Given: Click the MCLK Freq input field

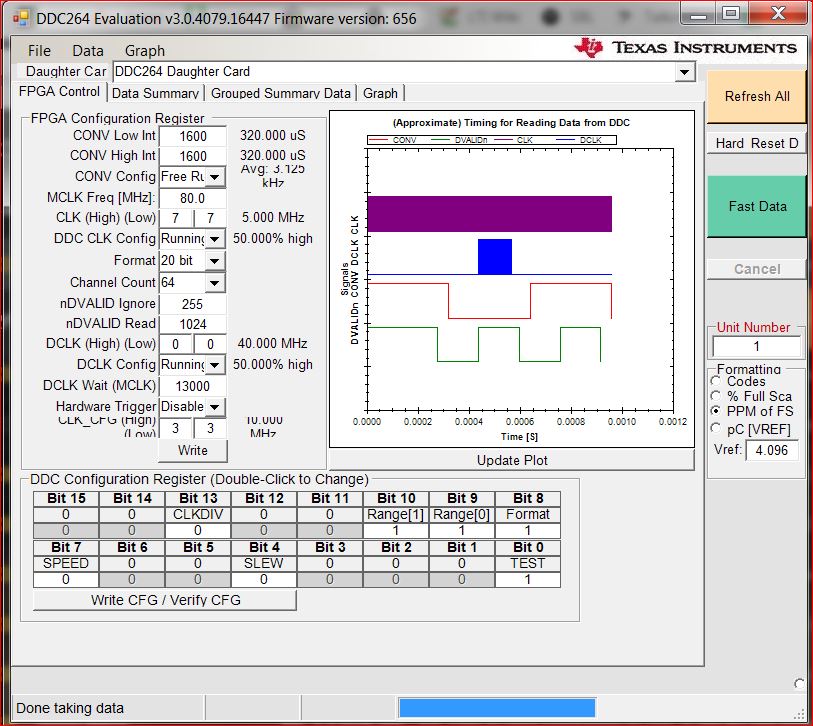Looking at the screenshot, I should point(193,198).
